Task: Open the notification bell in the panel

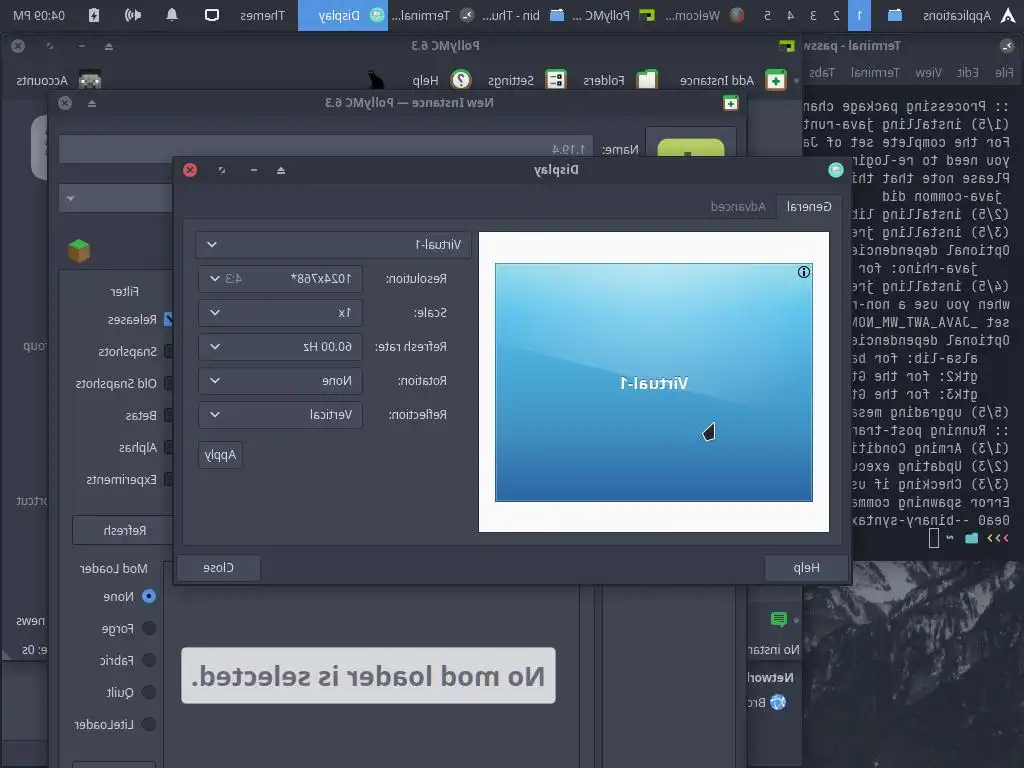Action: tap(172, 15)
